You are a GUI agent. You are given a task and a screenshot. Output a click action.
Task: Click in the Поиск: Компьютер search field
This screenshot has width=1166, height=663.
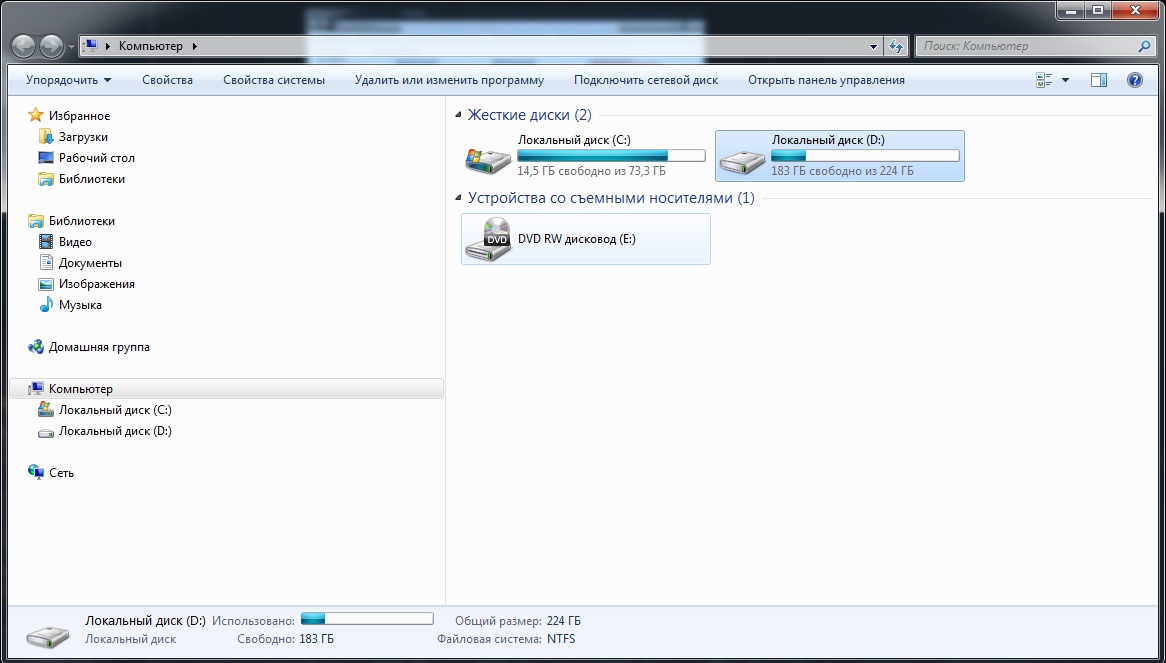pyautogui.click(x=1025, y=46)
